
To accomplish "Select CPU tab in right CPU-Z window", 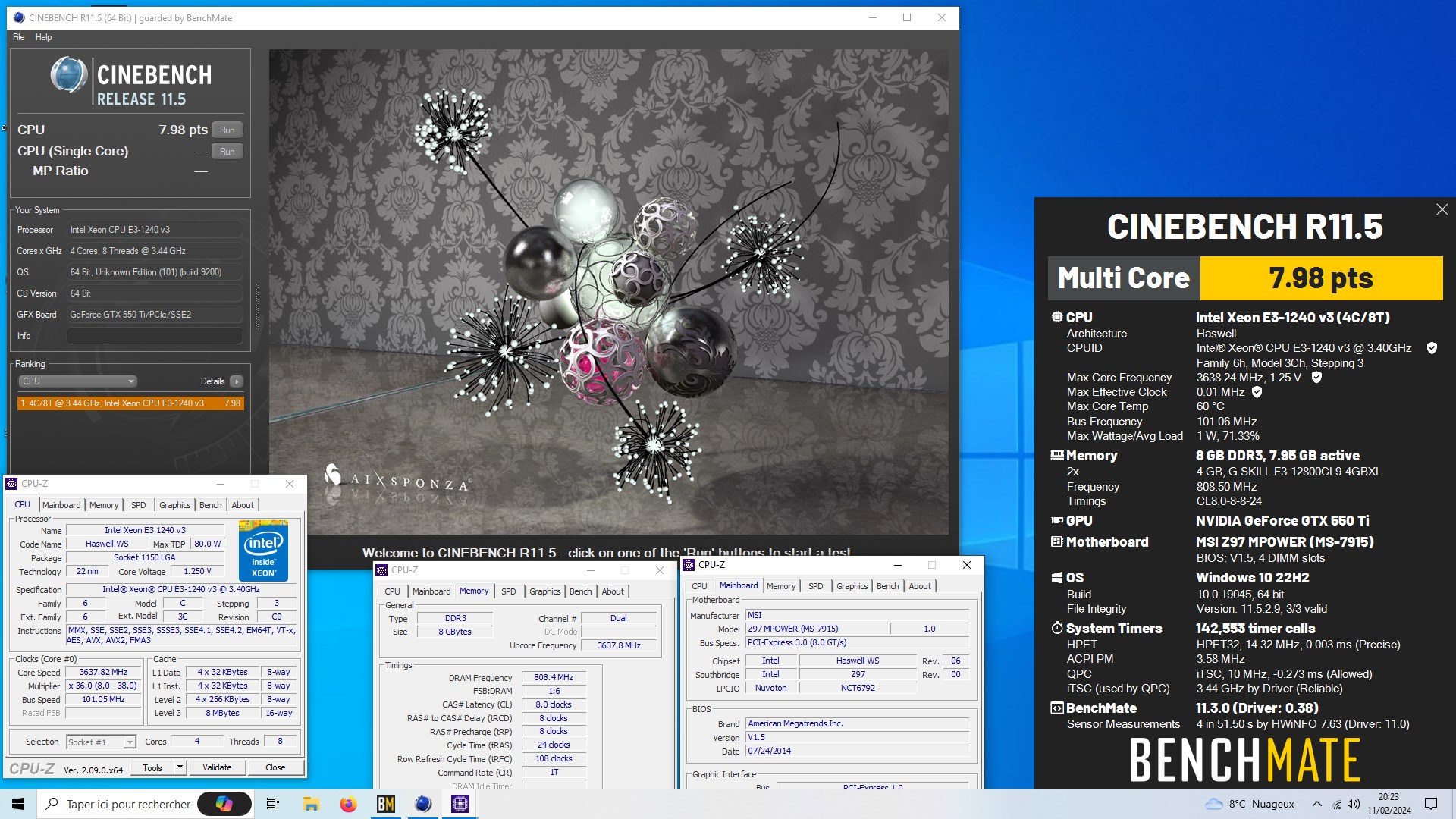I will pos(699,586).
